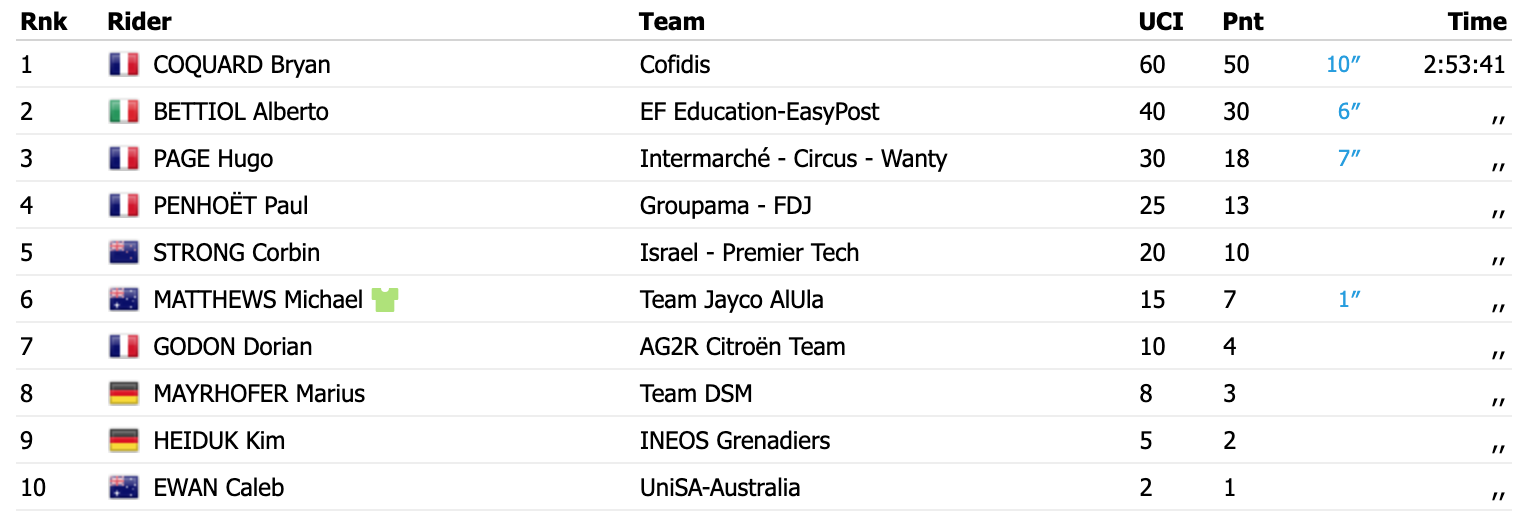Click the German flag beside HEIDUK Kim
1530x518 pixels.
tap(123, 441)
